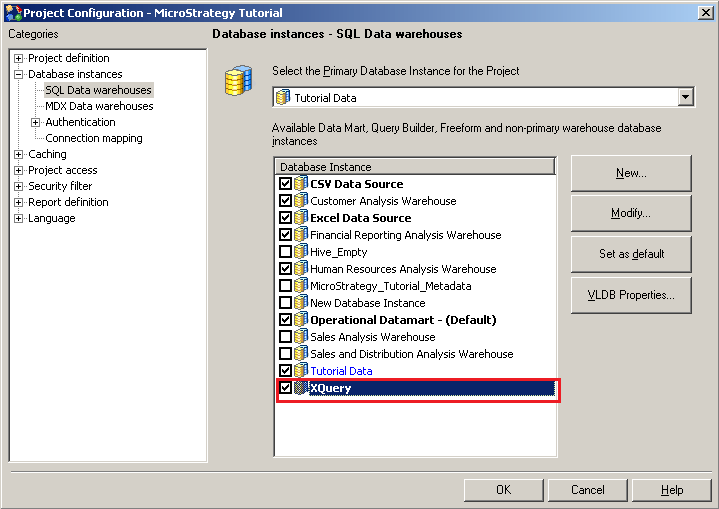Click the database icon inside the primary instance combo box
The height and width of the screenshot is (509, 719).
(283, 97)
